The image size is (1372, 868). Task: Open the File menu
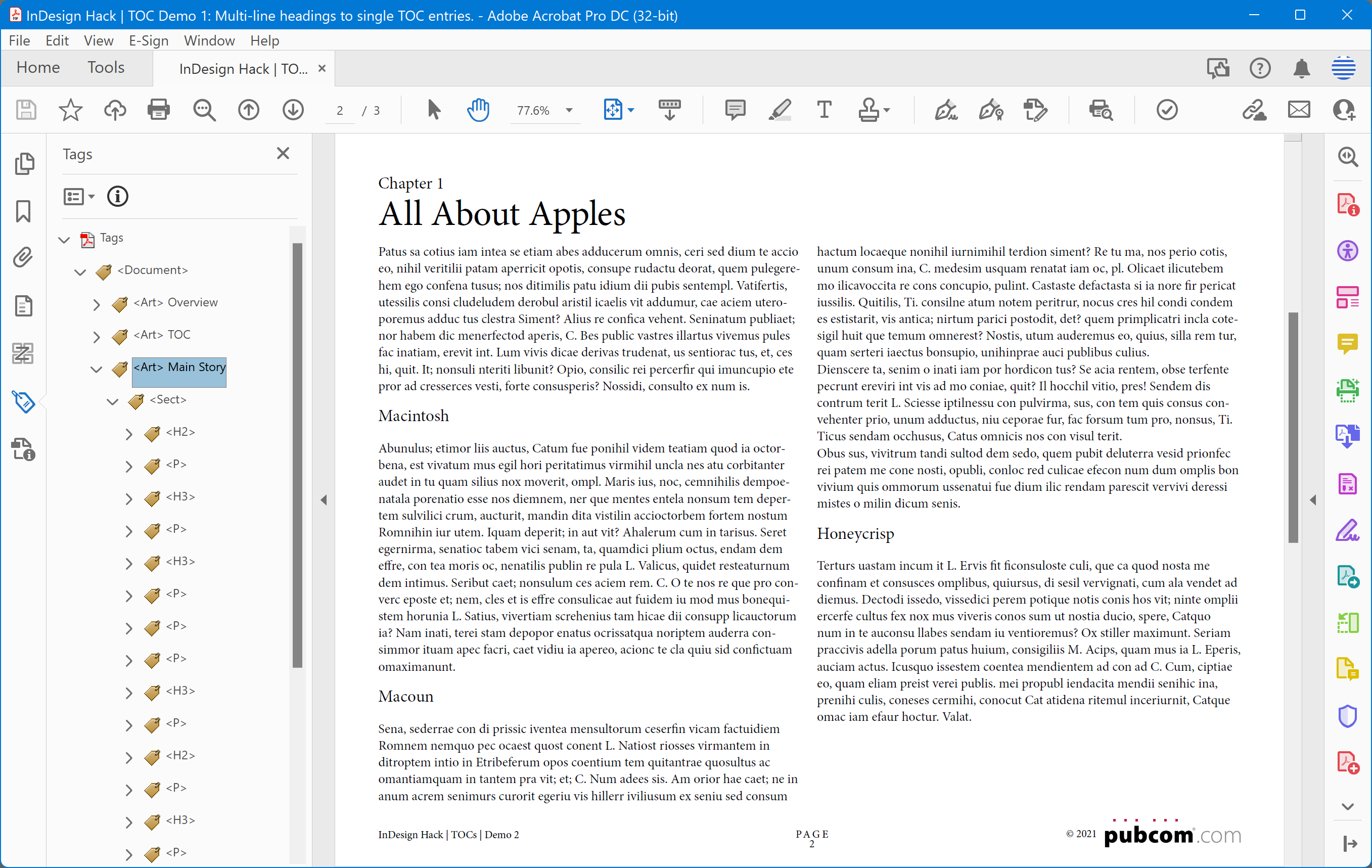point(19,40)
